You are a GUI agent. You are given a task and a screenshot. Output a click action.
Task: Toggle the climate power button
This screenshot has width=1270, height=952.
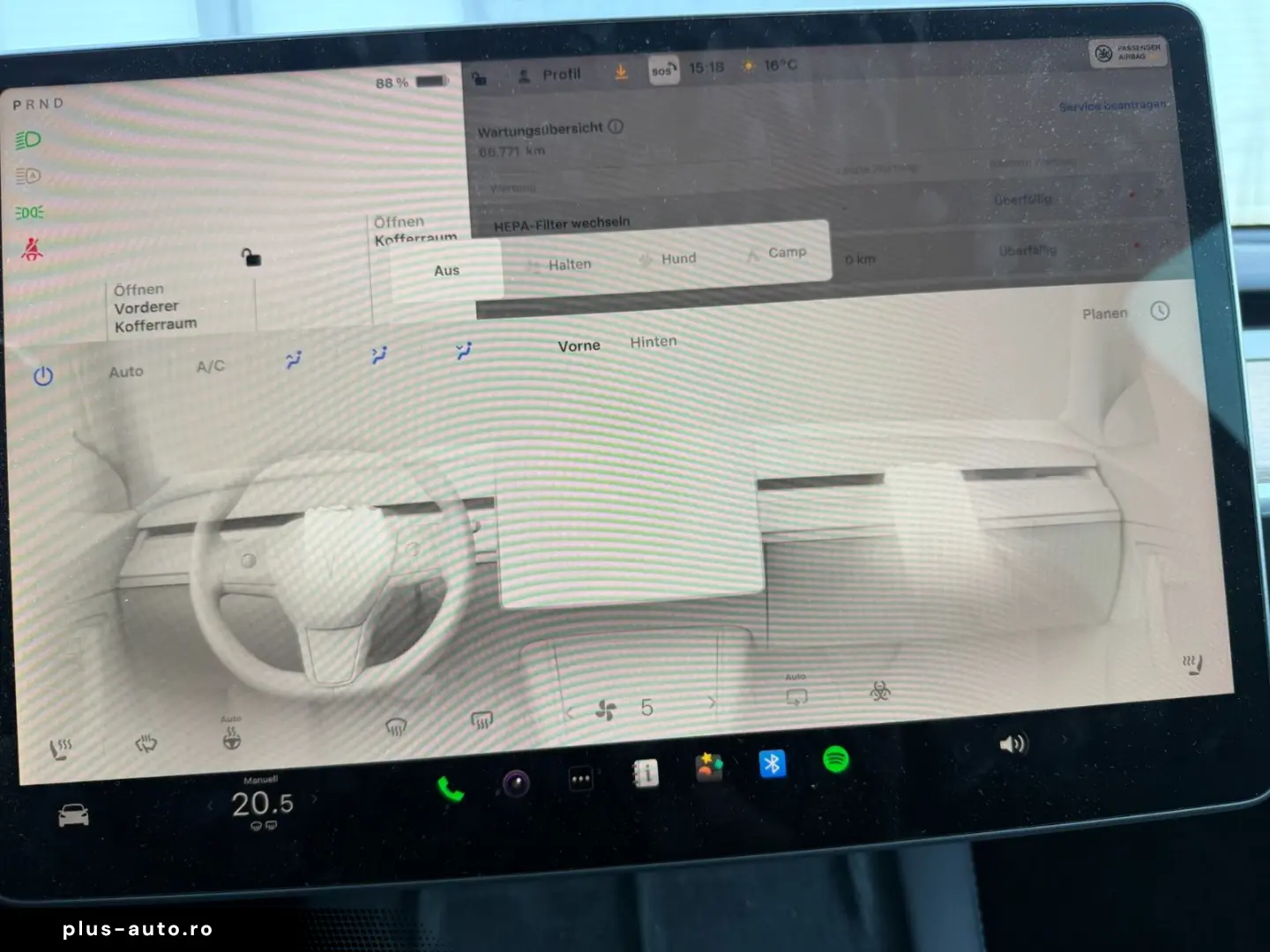(x=43, y=376)
